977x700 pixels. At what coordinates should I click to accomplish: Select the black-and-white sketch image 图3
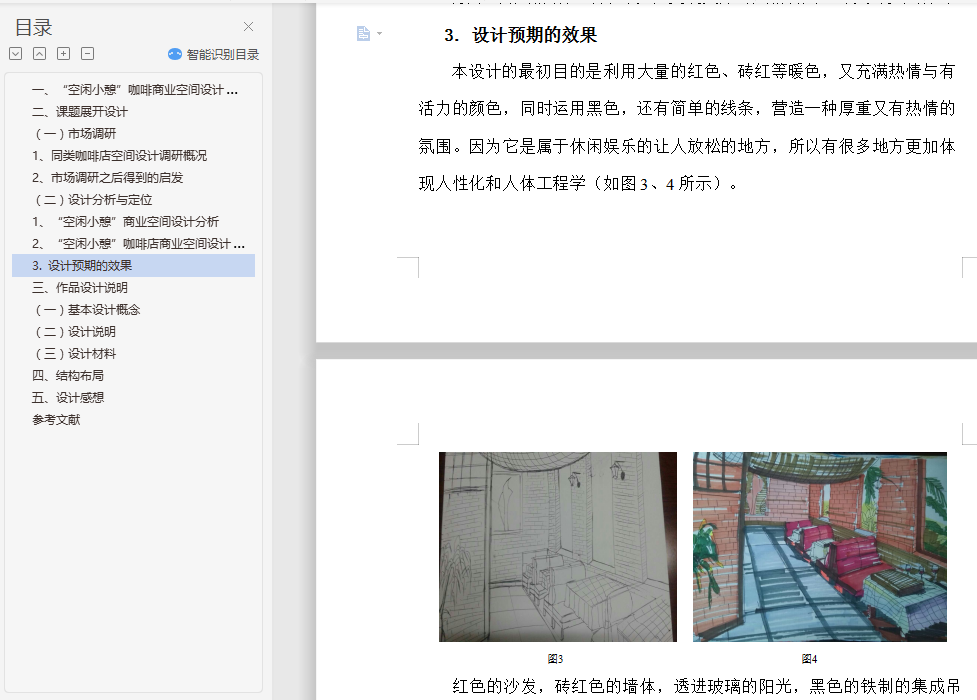[x=558, y=547]
